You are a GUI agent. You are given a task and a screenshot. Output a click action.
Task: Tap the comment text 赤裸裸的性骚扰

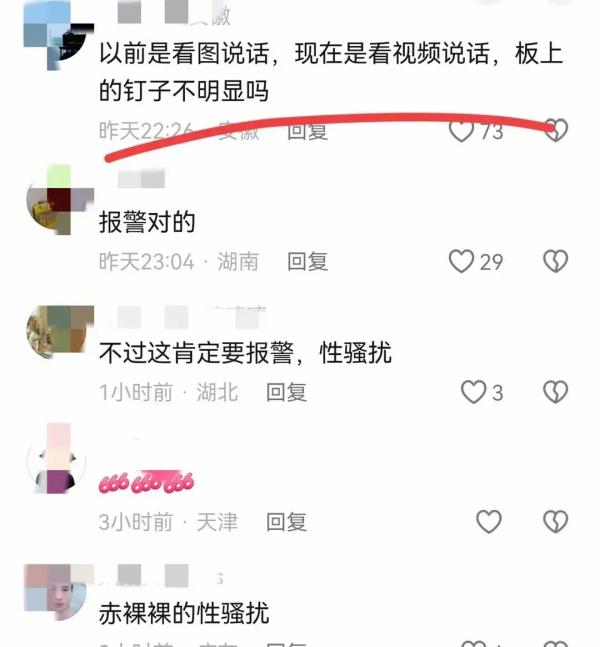(x=184, y=613)
